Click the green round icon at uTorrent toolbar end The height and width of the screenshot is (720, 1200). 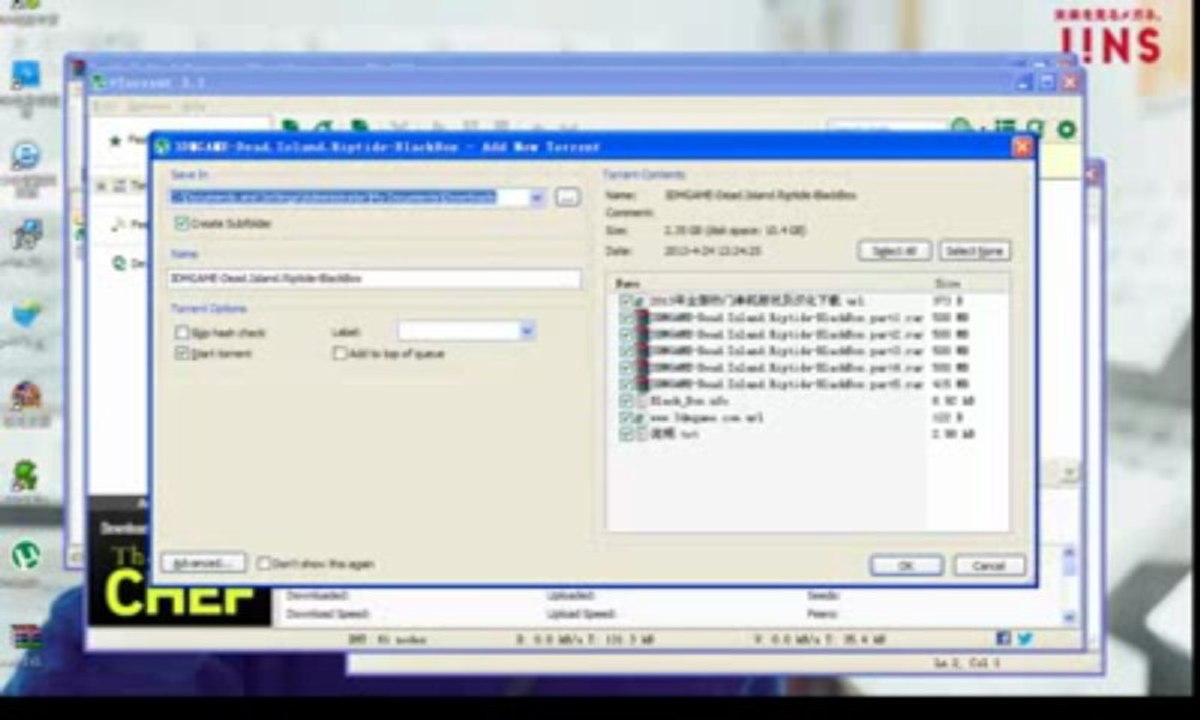click(1067, 129)
